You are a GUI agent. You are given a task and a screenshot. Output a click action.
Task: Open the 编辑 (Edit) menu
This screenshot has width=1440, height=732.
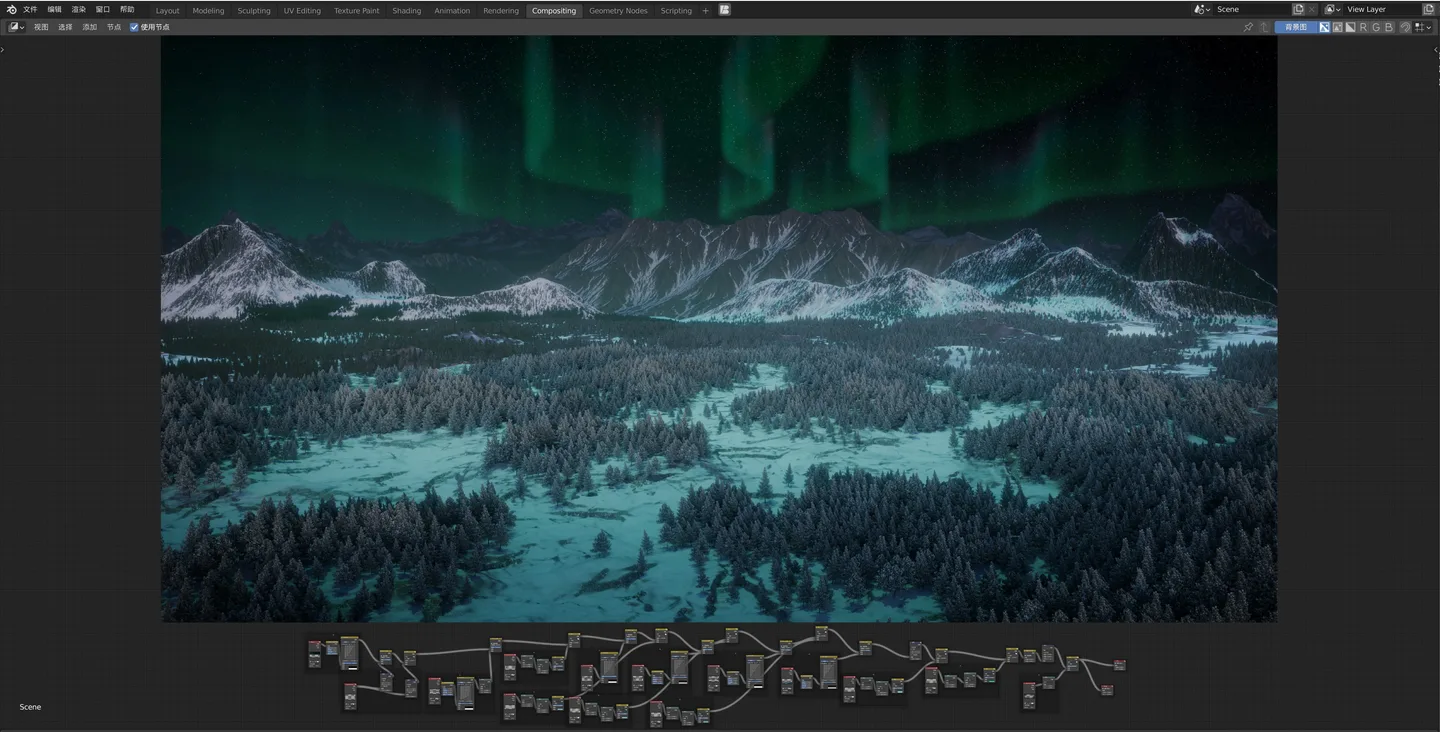[x=54, y=9]
